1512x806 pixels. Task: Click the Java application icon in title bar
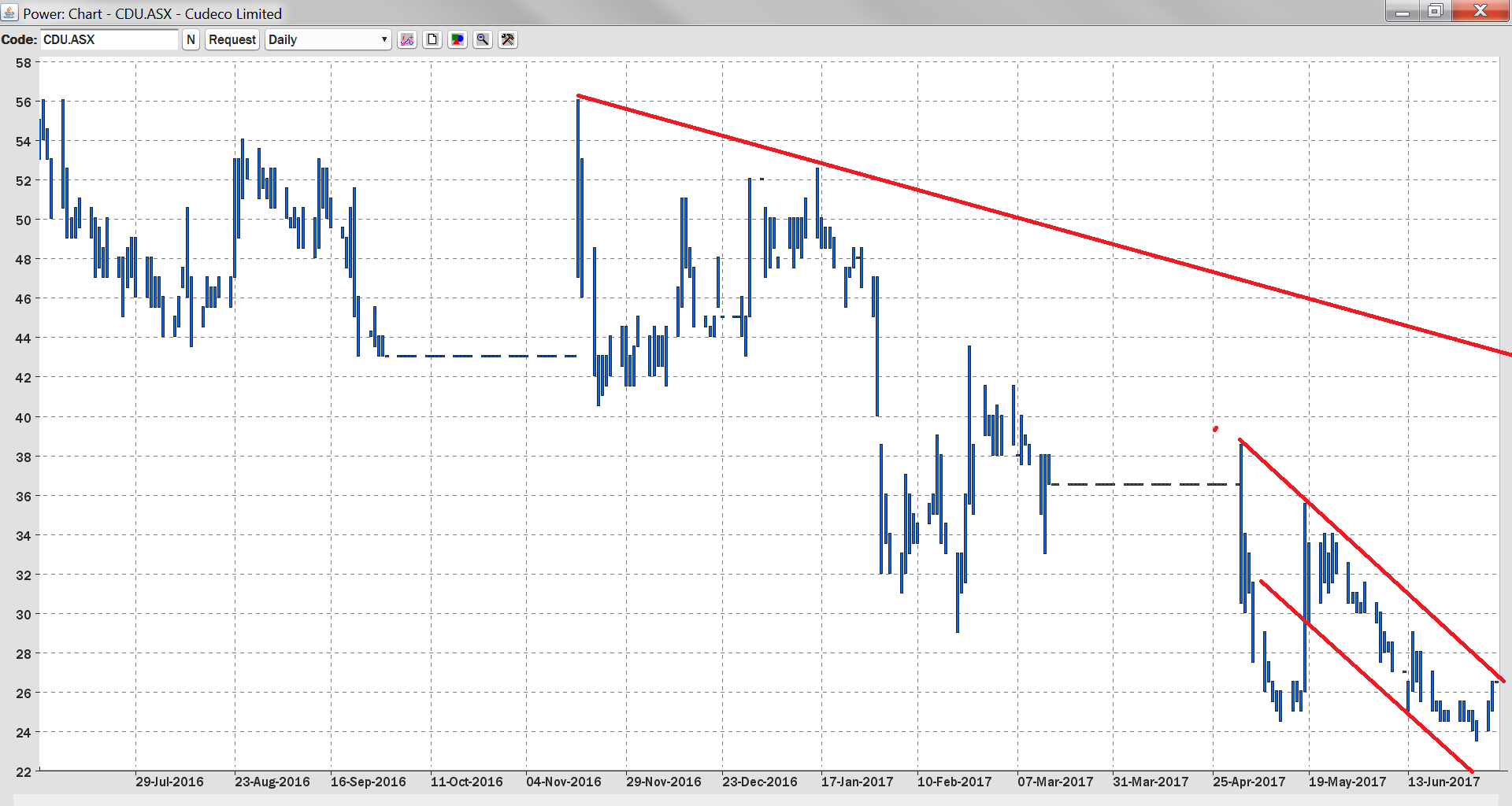coord(9,13)
